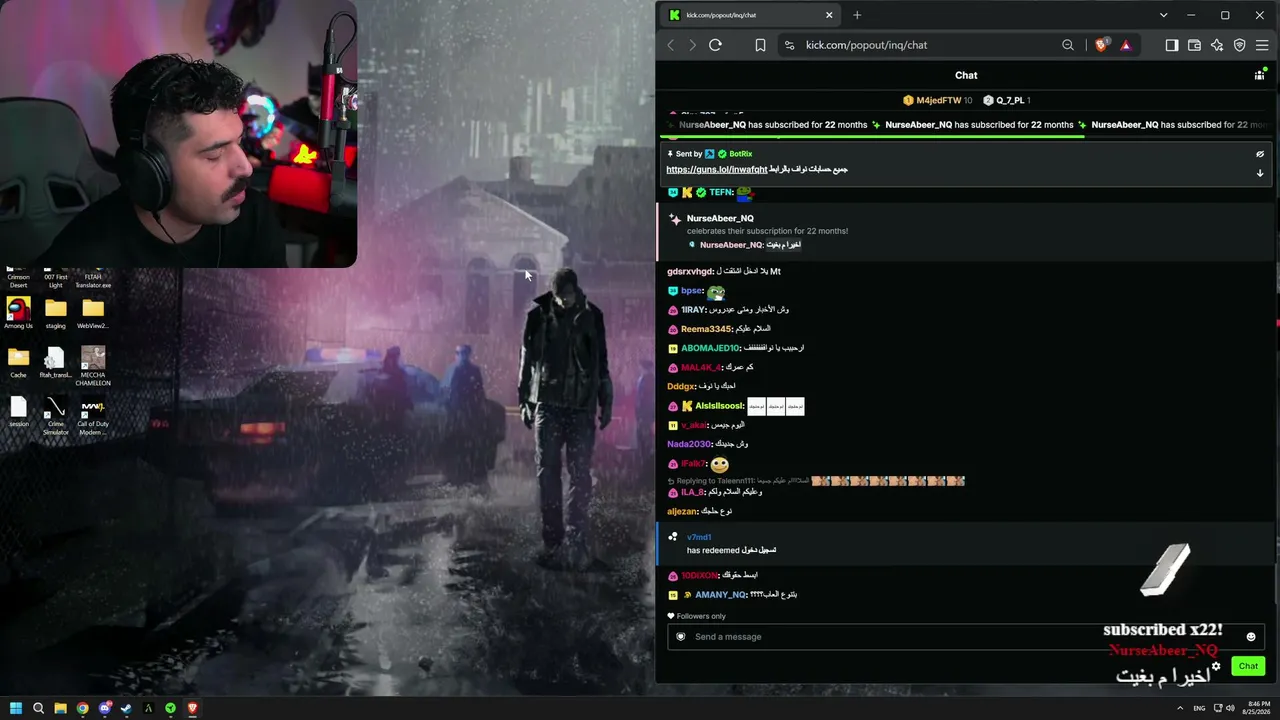Click username 10DiXON in chat
1280x720 pixels.
click(699, 575)
